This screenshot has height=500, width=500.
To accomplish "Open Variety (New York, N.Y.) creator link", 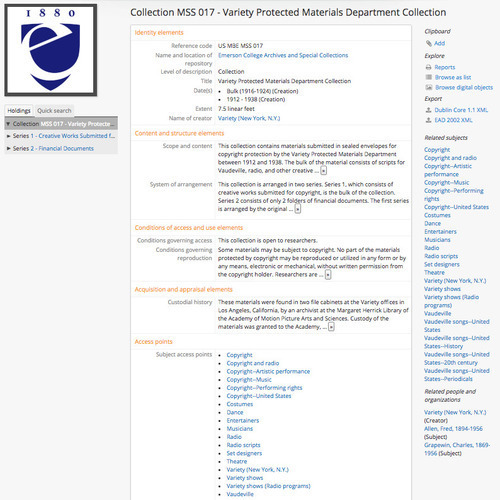I will pos(249,118).
